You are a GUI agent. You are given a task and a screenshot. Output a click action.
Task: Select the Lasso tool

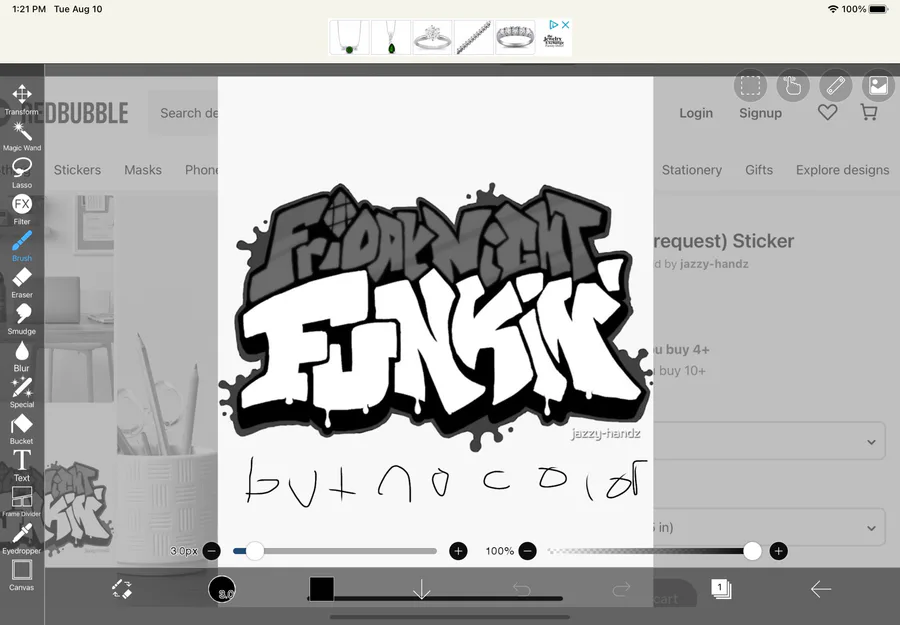[22, 173]
